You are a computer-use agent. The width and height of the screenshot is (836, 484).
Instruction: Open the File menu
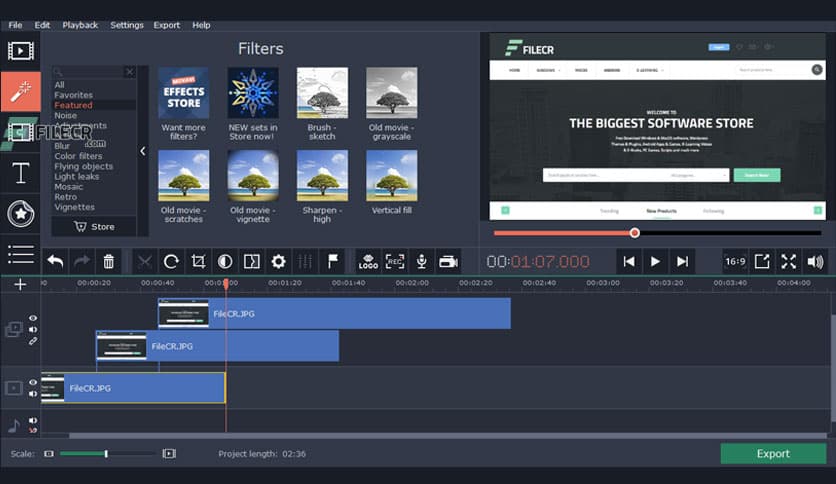(15, 25)
